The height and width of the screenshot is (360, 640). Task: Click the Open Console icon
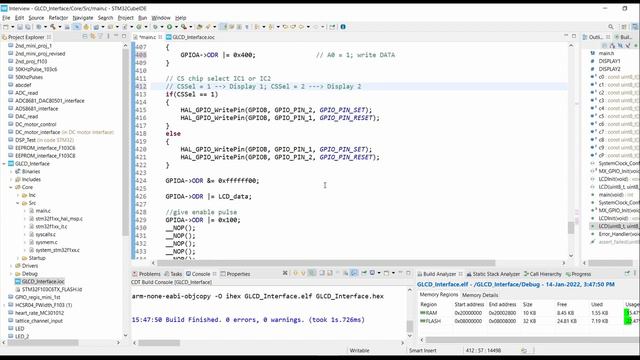(x=386, y=273)
